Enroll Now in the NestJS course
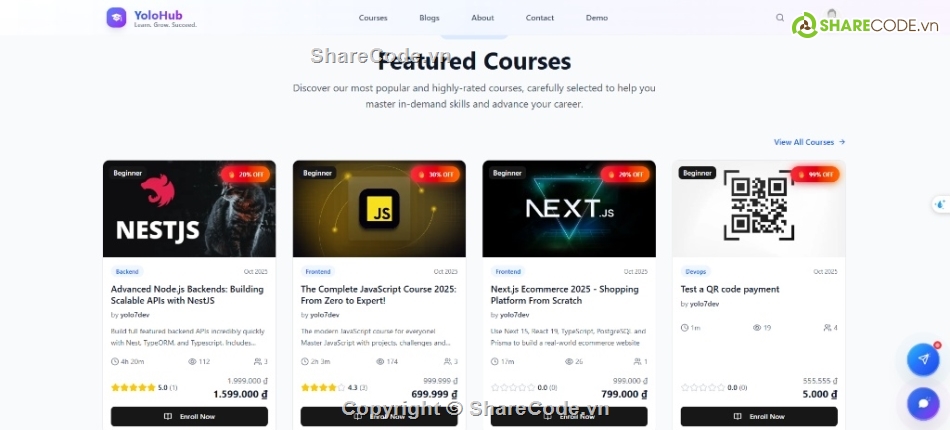 [x=189, y=417]
